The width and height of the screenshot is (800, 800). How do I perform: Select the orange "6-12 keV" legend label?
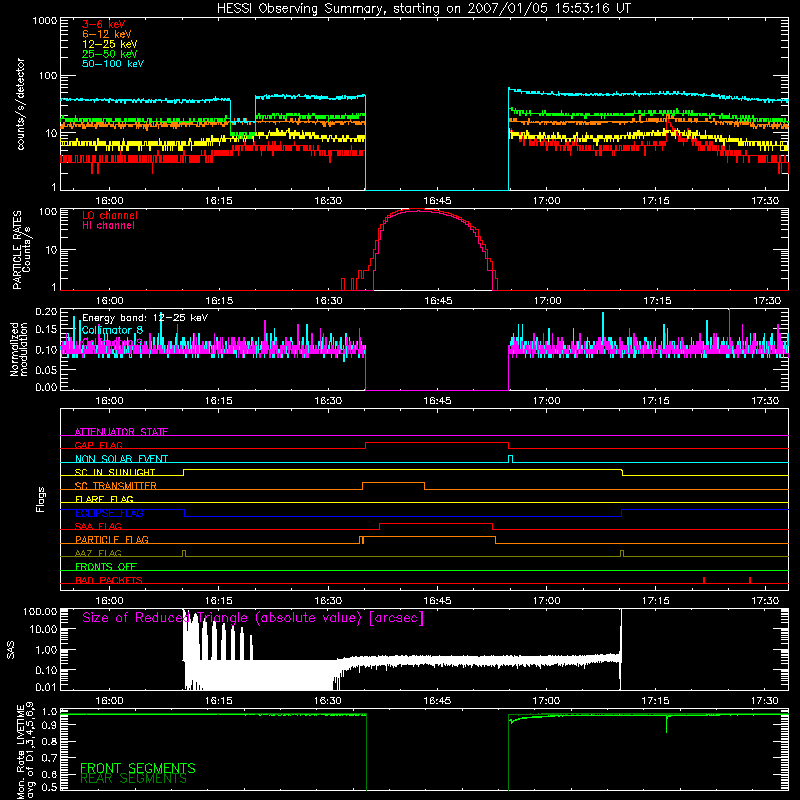click(106, 34)
